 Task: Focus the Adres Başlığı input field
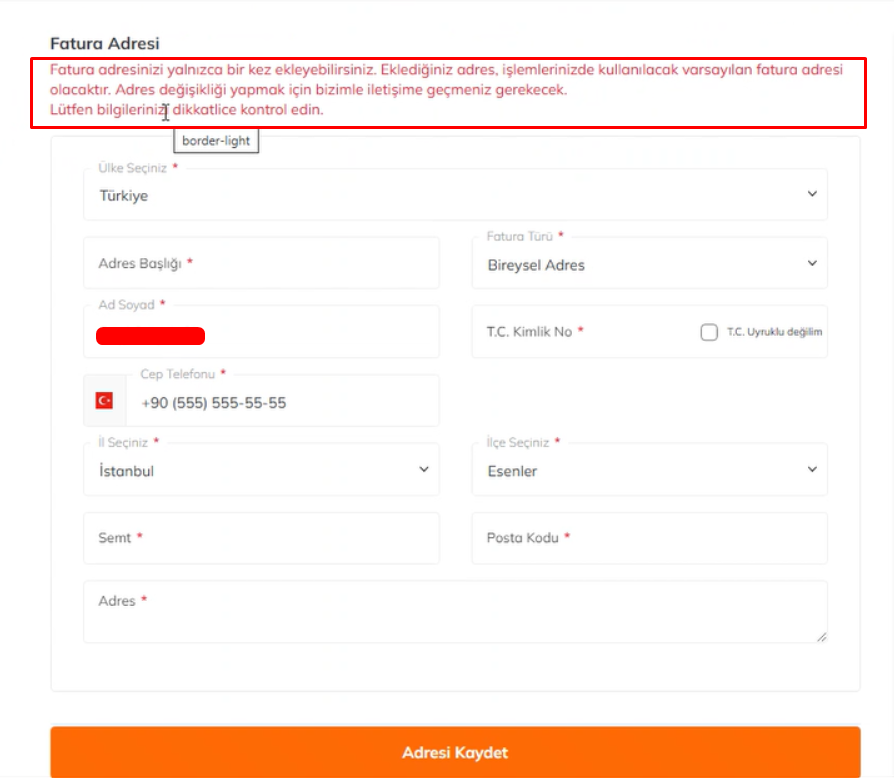coord(261,263)
